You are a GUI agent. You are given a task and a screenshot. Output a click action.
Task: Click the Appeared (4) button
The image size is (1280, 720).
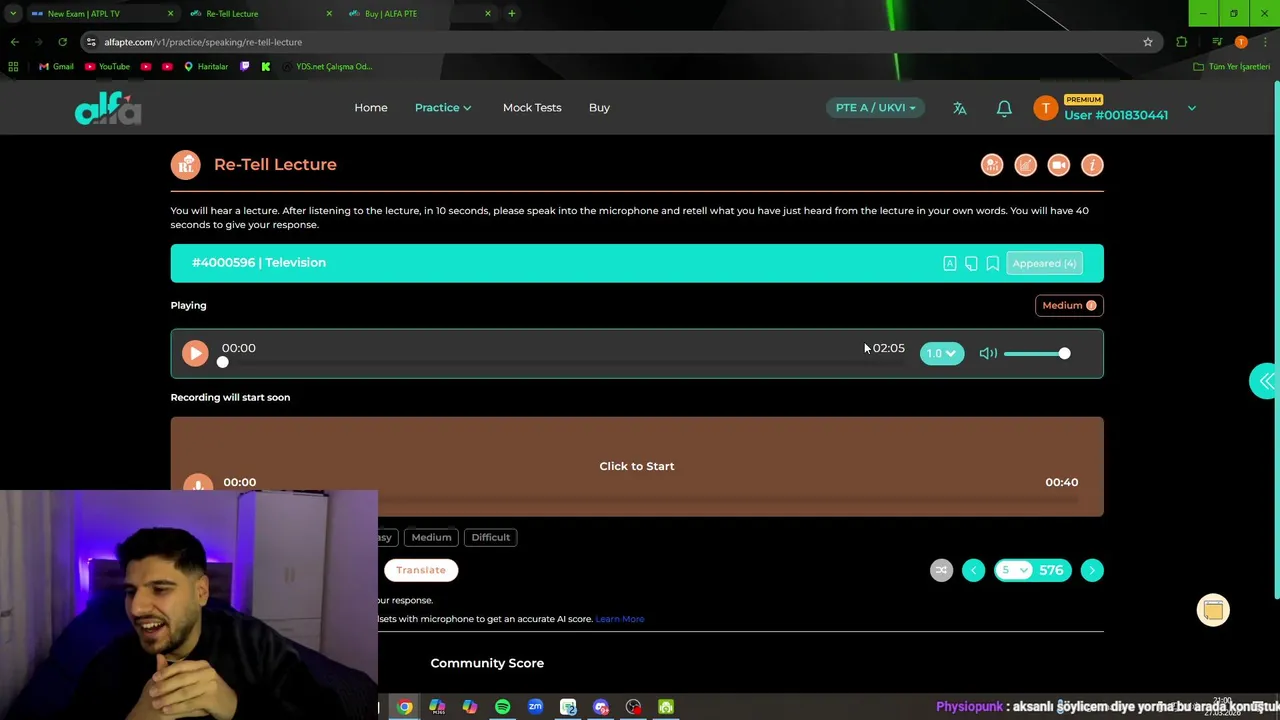click(x=1044, y=263)
